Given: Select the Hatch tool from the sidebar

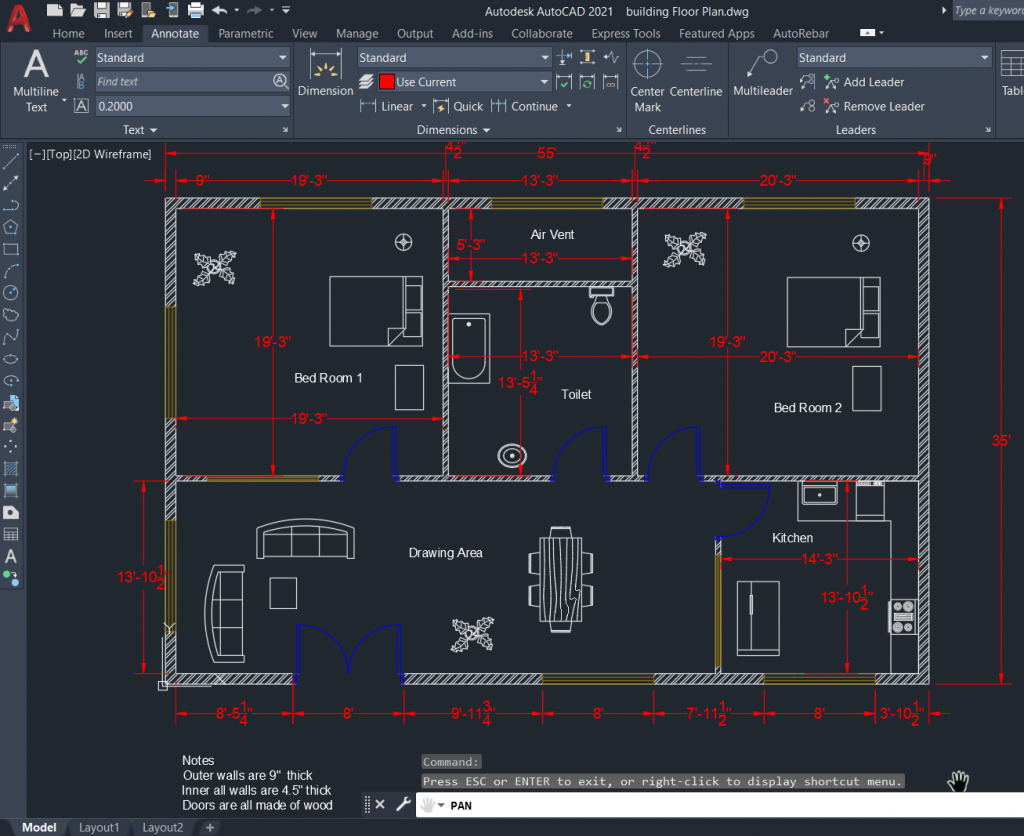Looking at the screenshot, I should tap(12, 467).
